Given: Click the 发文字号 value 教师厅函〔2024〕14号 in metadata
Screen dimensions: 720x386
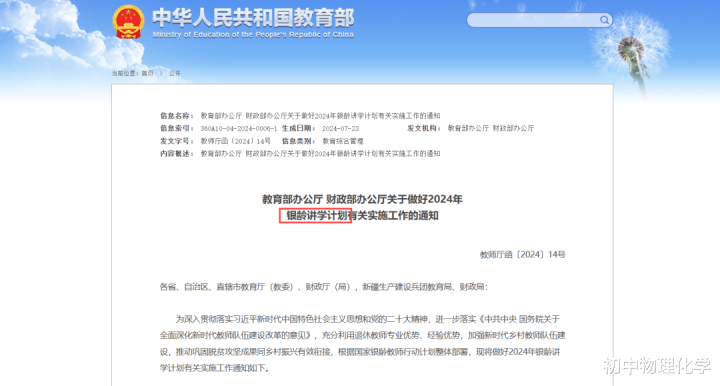Looking at the screenshot, I should point(236,141).
